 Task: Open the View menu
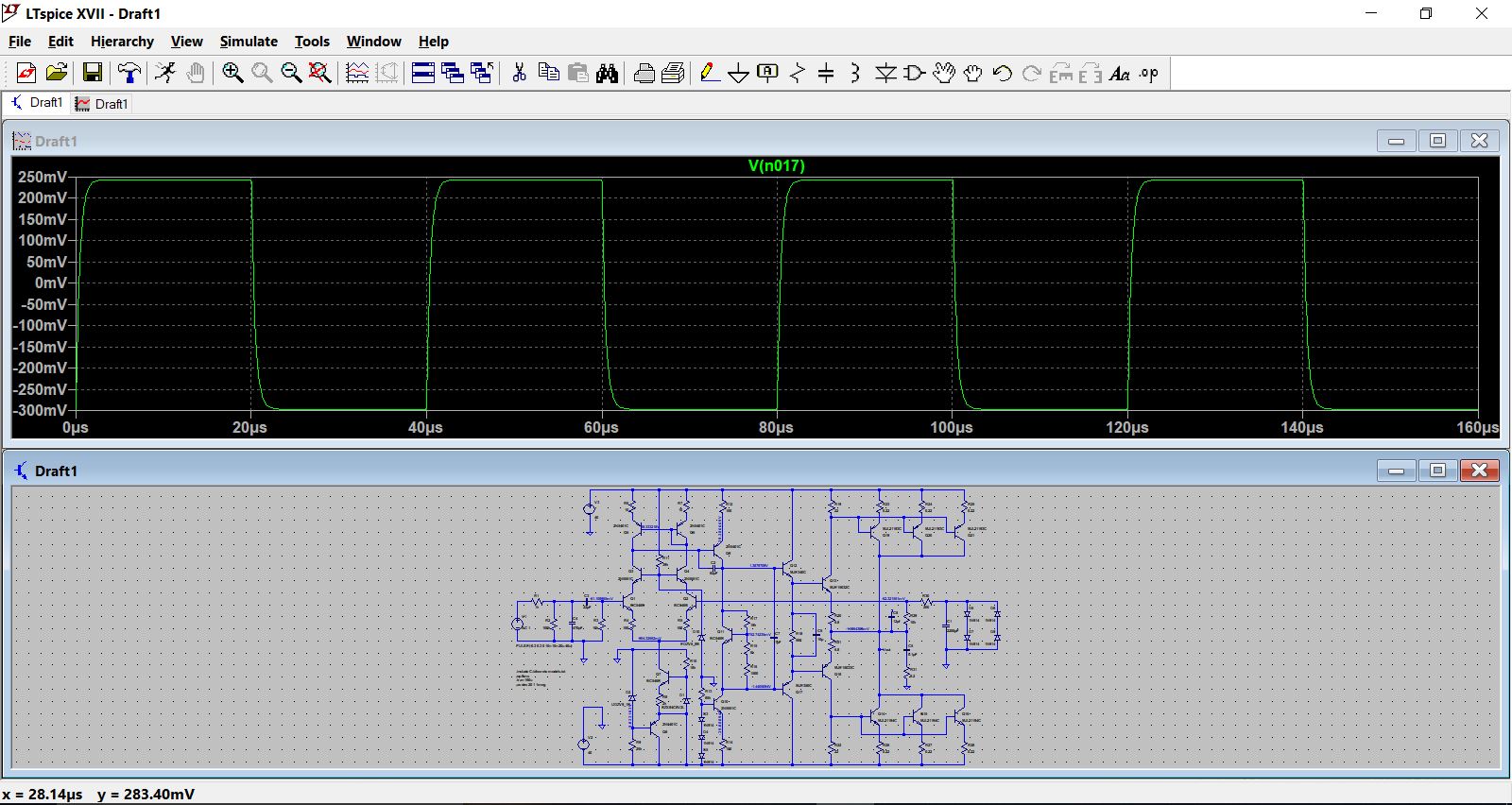tap(186, 41)
